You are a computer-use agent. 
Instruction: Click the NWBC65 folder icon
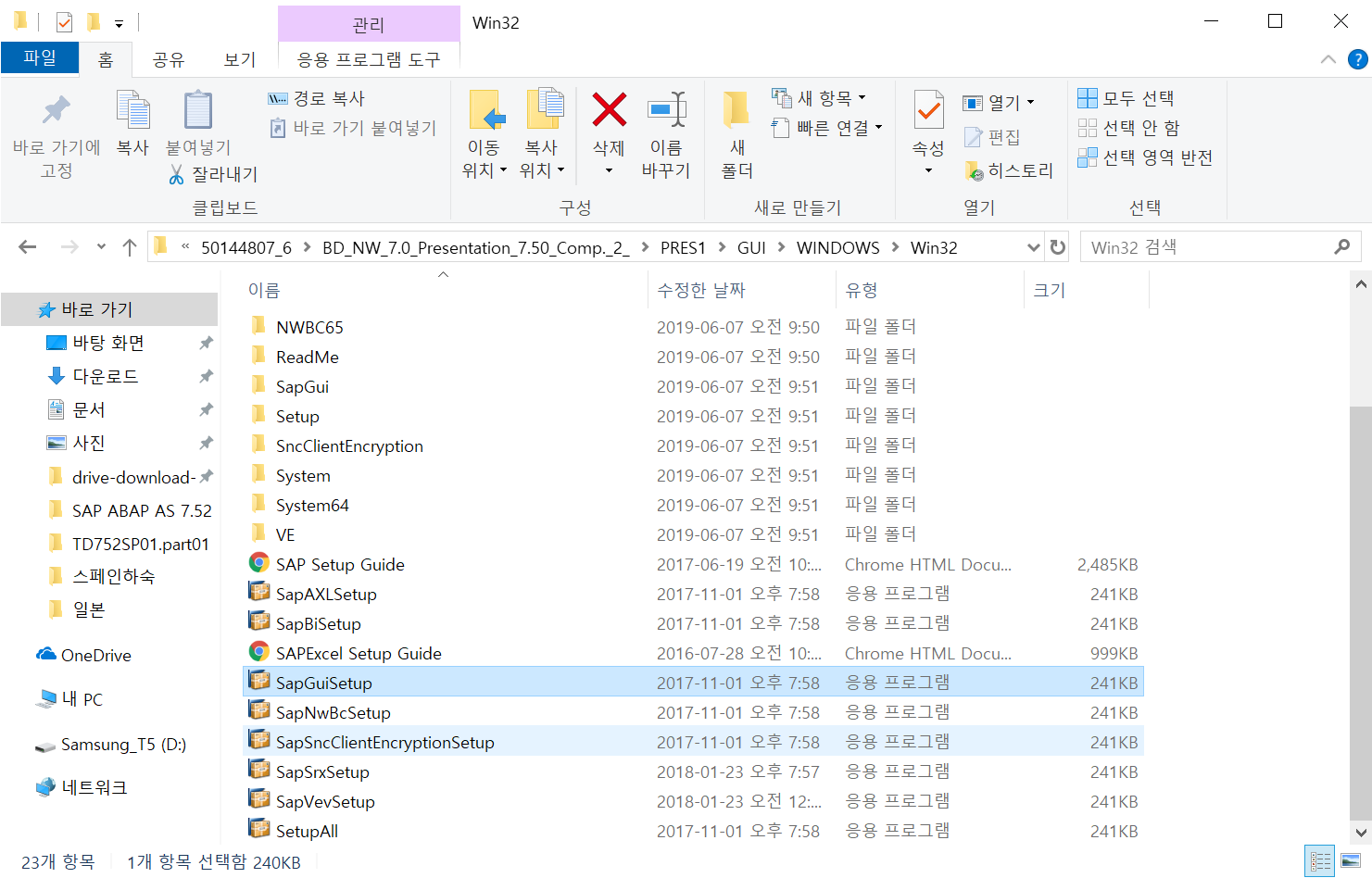coord(259,326)
